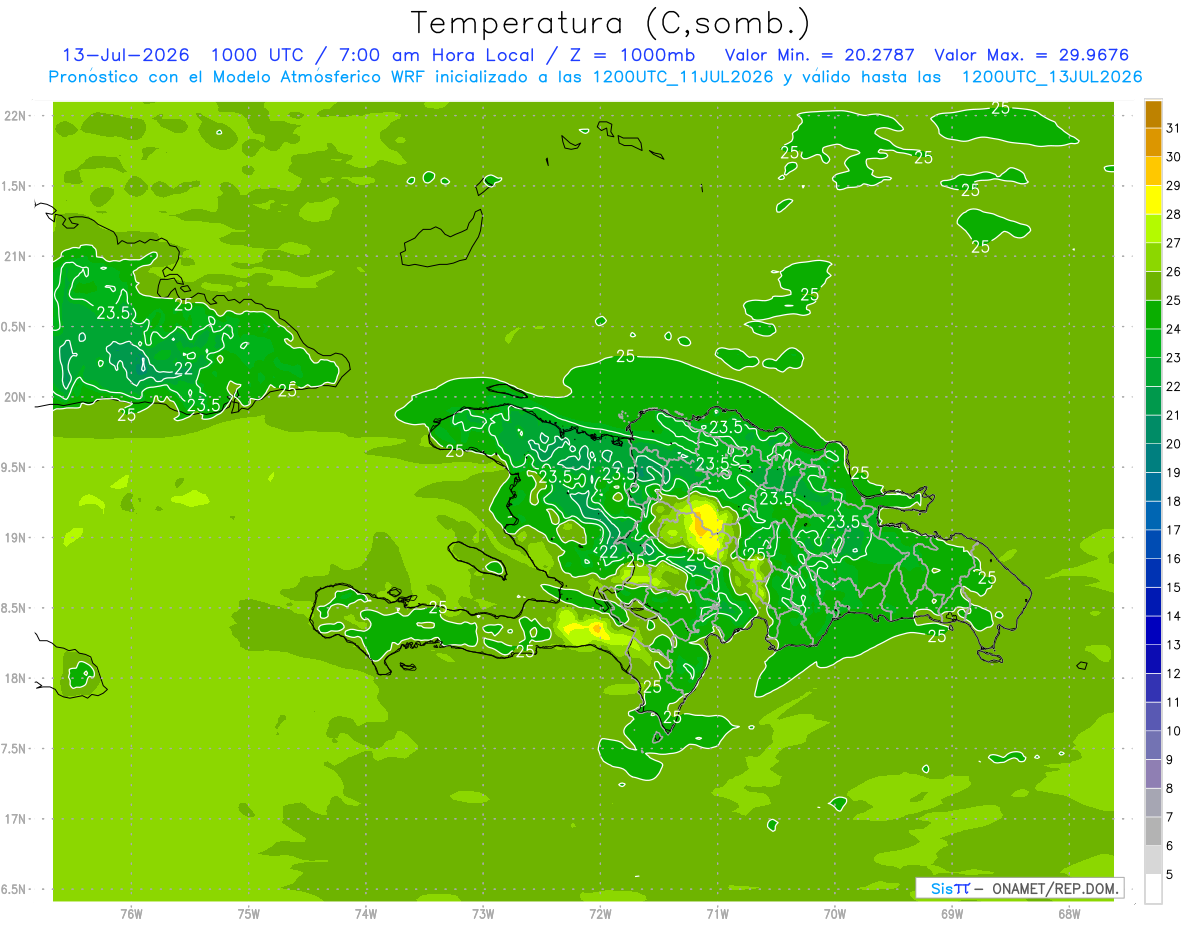
Task: Click the teal legend swatch between 19 and 20
Action: pos(1153,458)
